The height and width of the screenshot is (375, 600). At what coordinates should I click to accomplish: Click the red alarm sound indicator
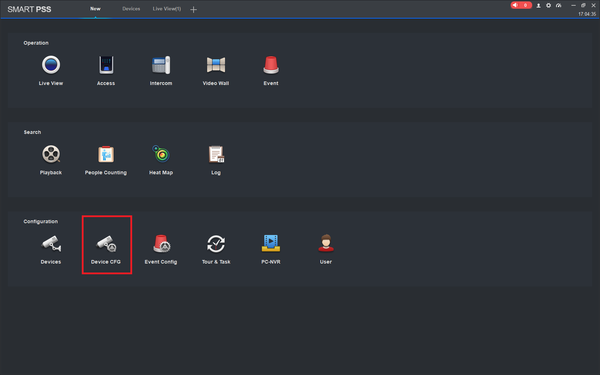coord(521,5)
